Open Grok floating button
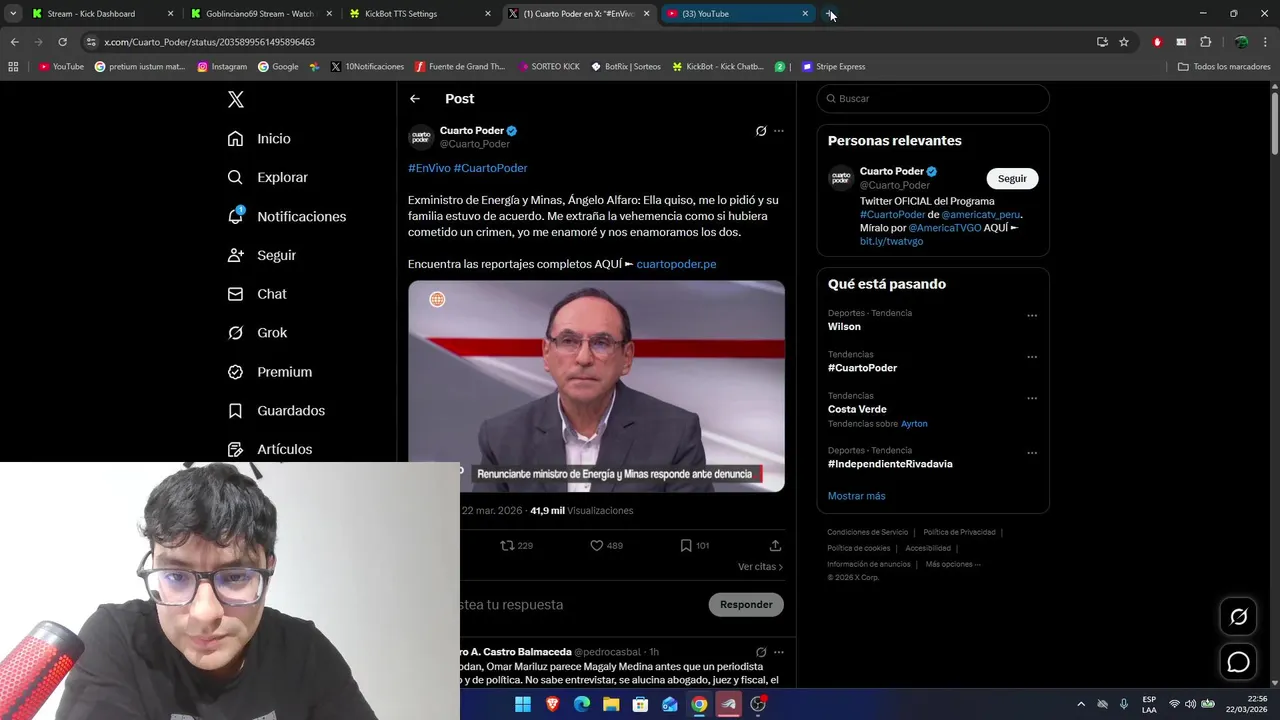 tap(1239, 617)
